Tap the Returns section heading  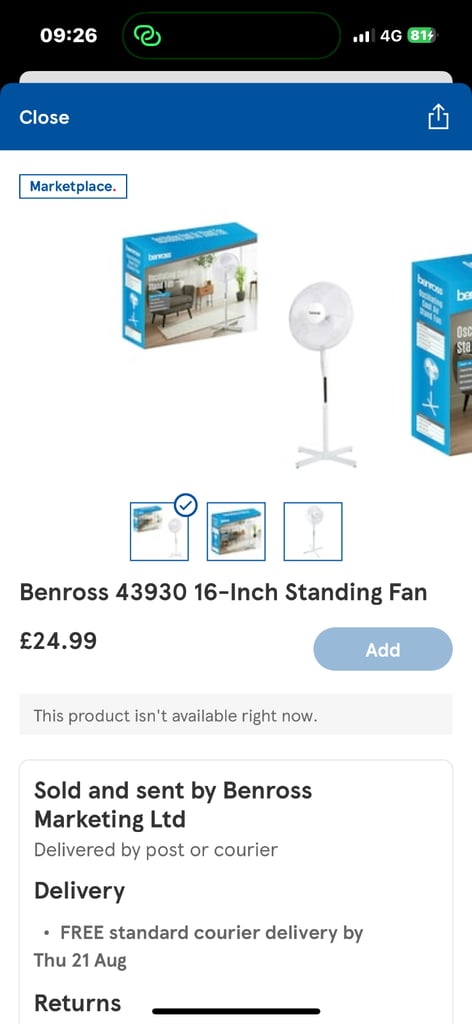click(78, 1002)
